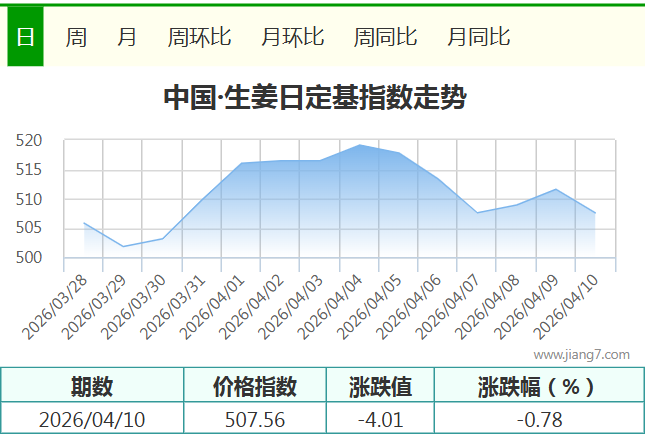Open the 周同比 tab
Viewport: 645px width, 440px height.
(x=385, y=37)
